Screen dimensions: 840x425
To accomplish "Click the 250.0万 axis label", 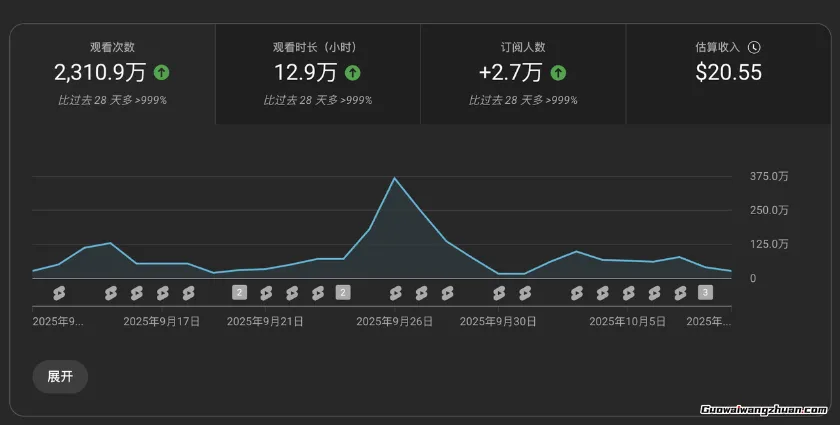I will pyautogui.click(x=769, y=210).
